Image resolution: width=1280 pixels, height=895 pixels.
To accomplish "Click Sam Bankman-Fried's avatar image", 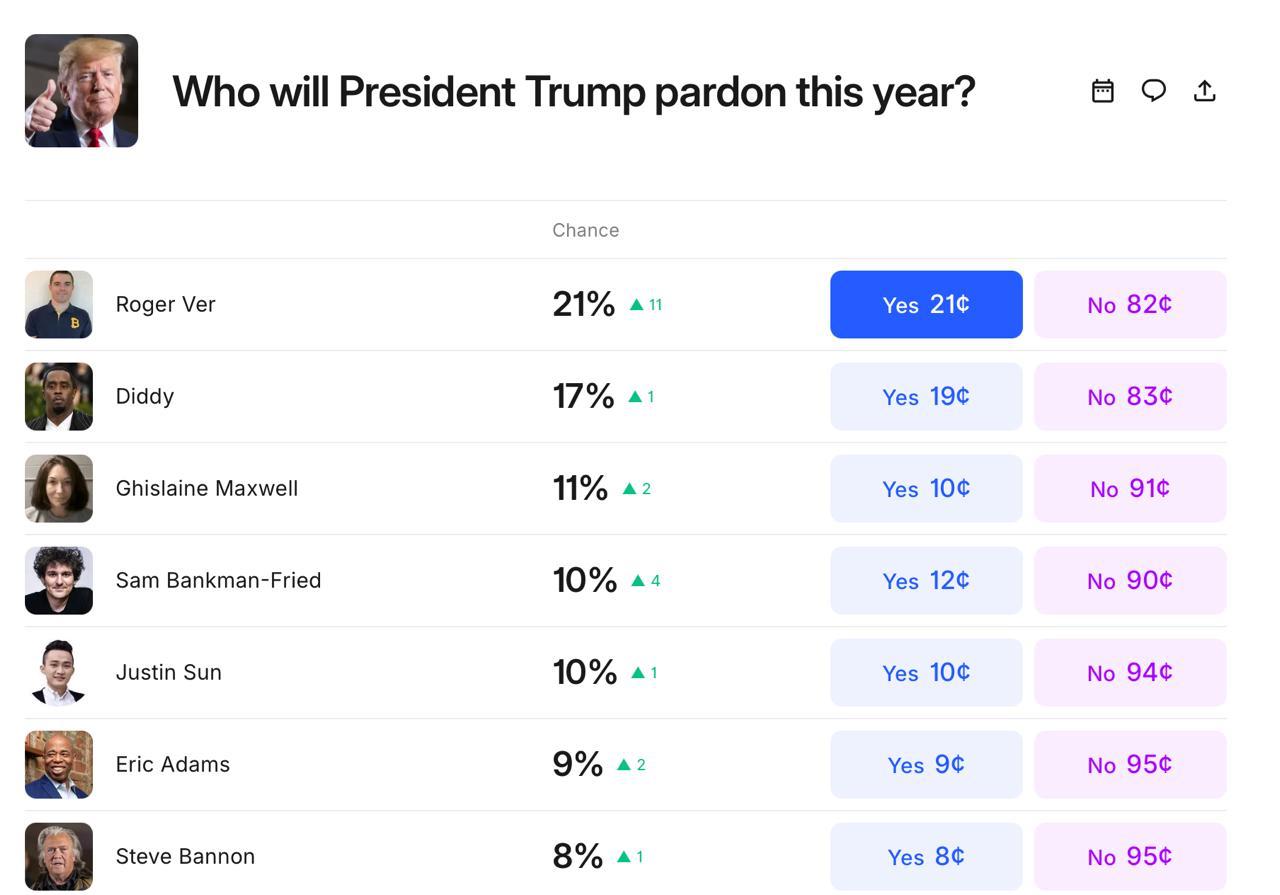I will coord(59,580).
